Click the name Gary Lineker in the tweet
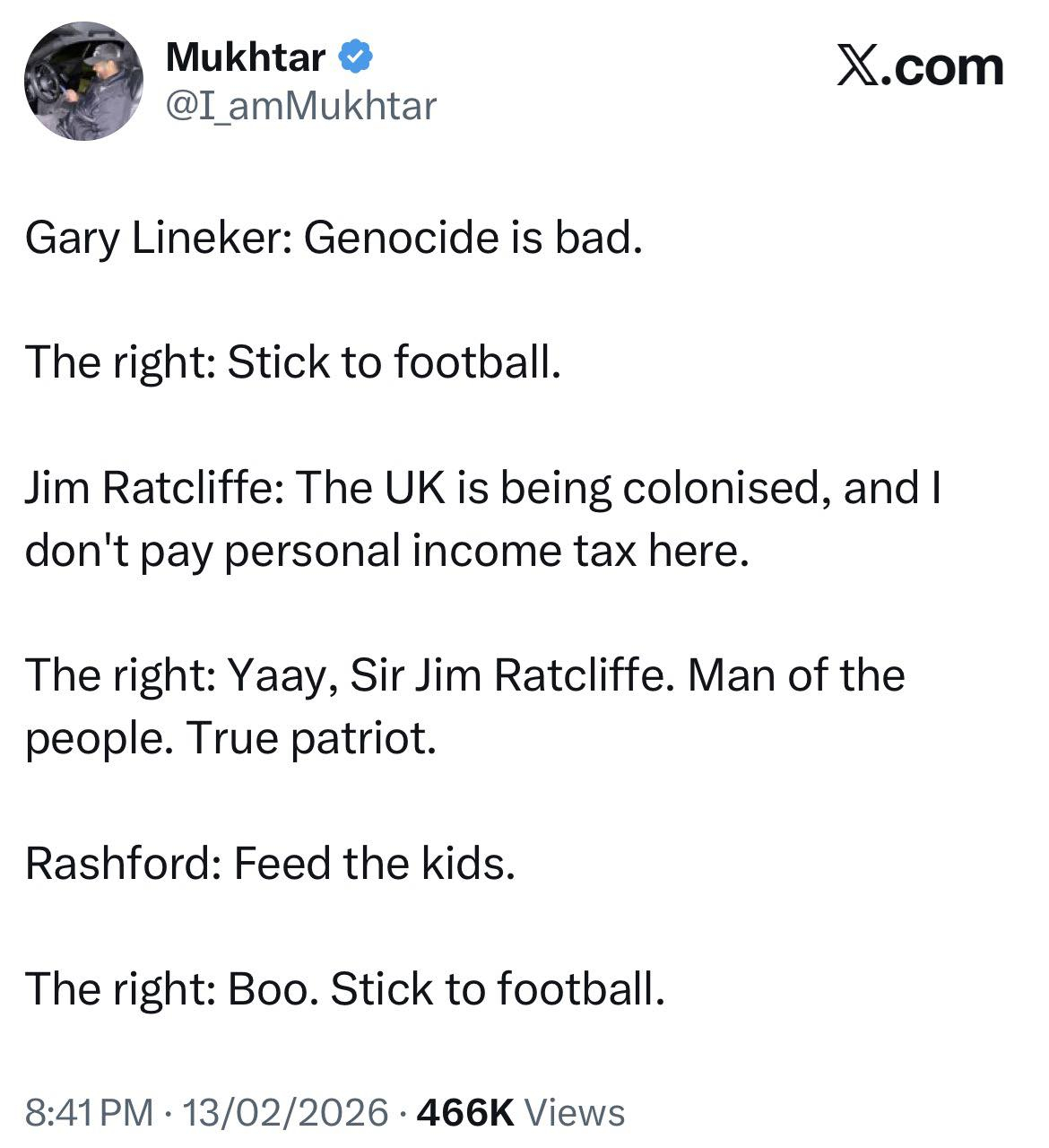 tap(154, 238)
